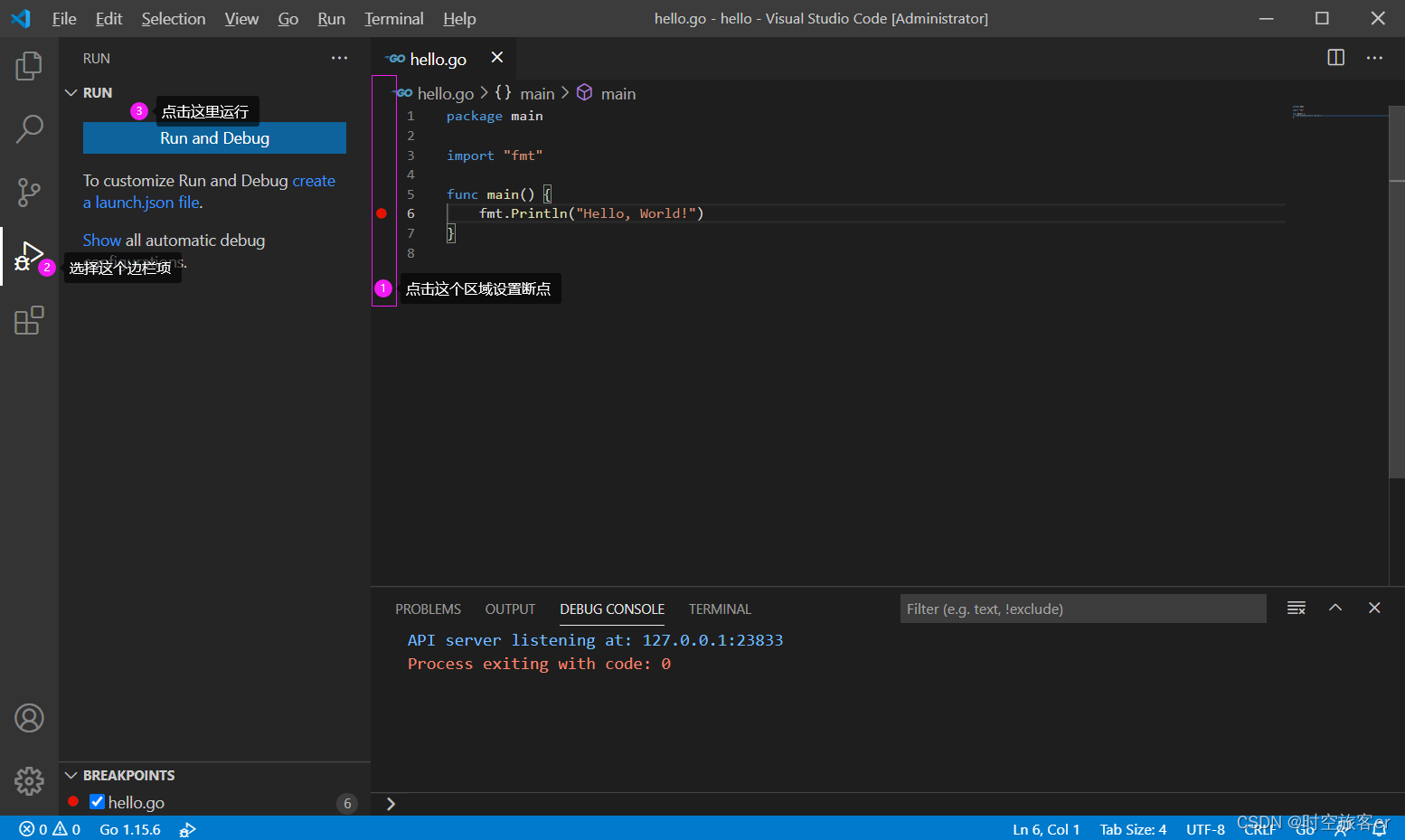Click in the debug console filter field
This screenshot has height=840, width=1405.
(x=1083, y=609)
